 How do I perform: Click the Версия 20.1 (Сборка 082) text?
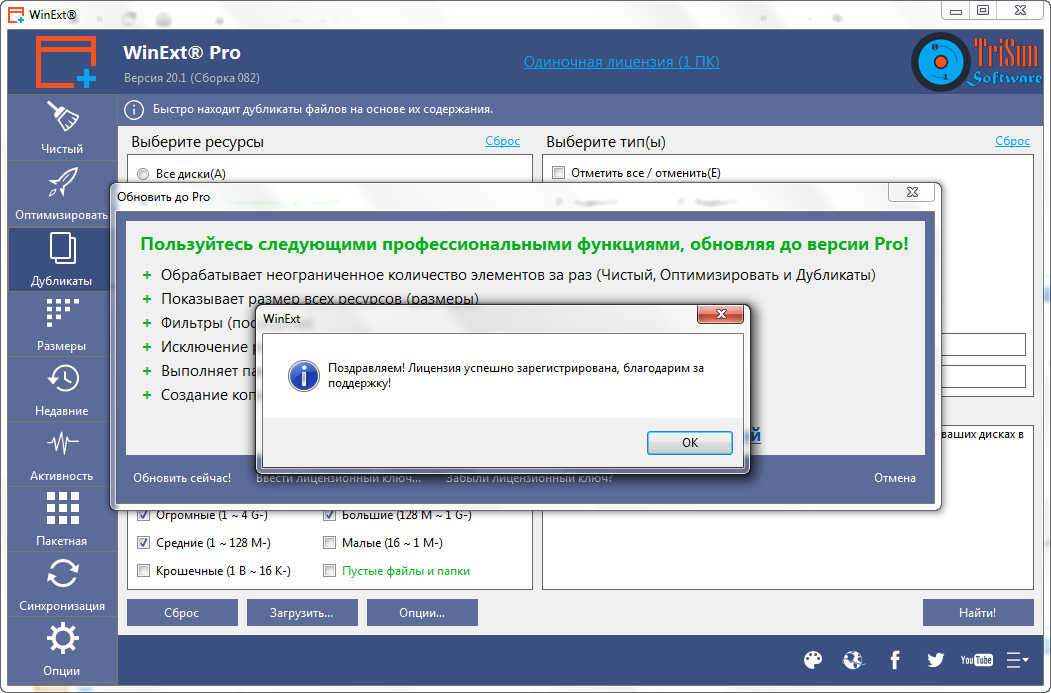pyautogui.click(x=192, y=78)
